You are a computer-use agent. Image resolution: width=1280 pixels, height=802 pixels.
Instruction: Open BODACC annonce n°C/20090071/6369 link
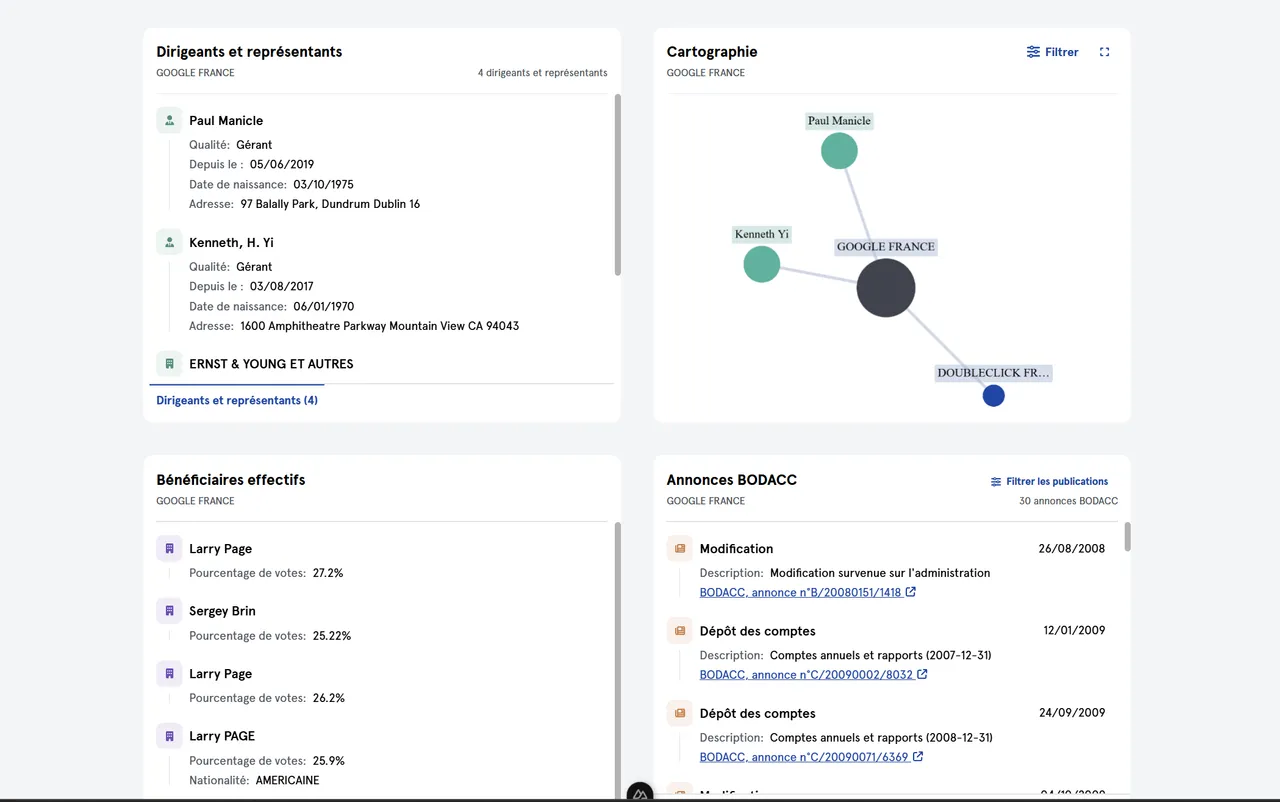tap(811, 757)
